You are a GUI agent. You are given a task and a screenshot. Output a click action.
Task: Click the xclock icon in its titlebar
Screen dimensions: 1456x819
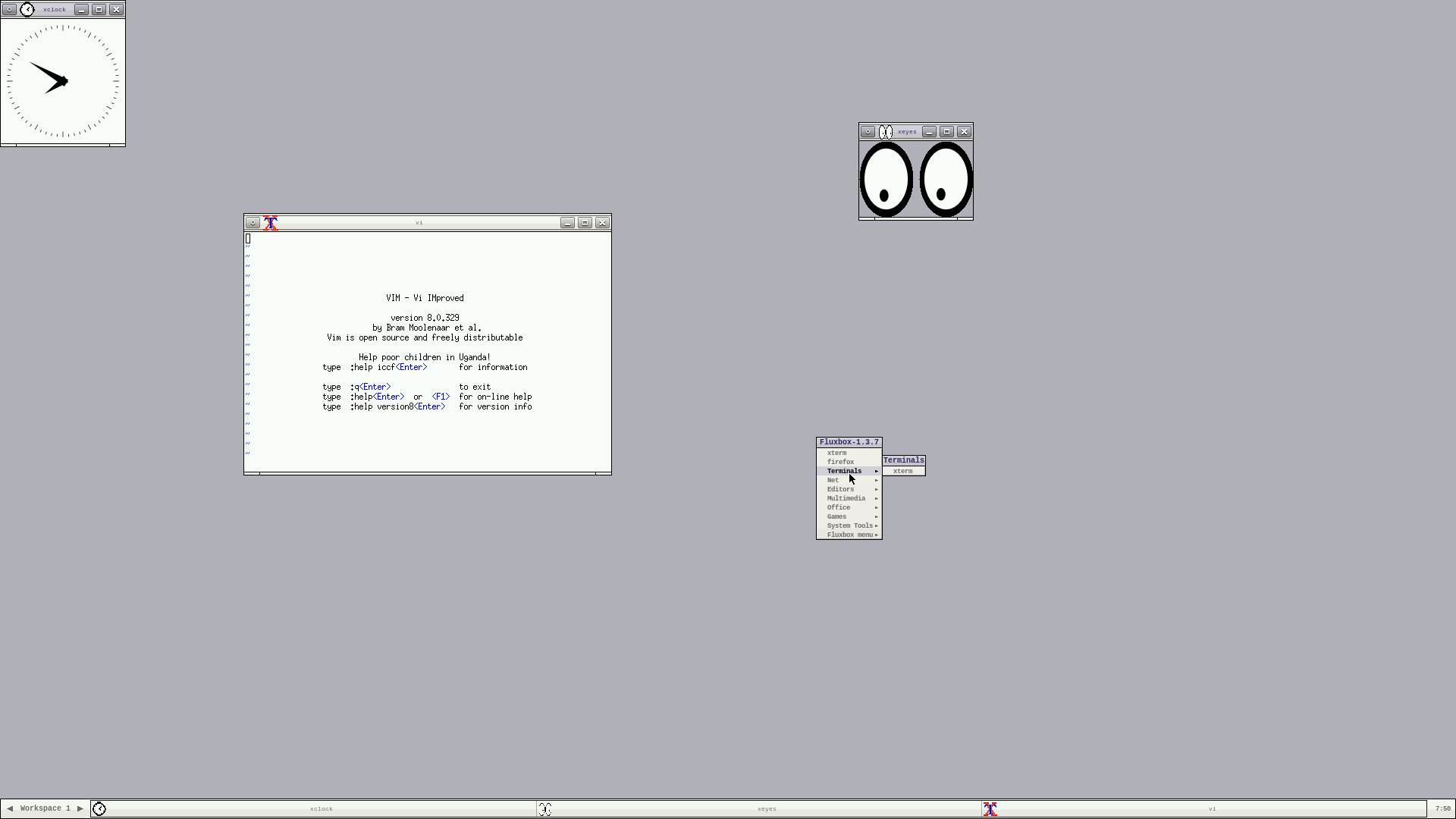(27, 10)
